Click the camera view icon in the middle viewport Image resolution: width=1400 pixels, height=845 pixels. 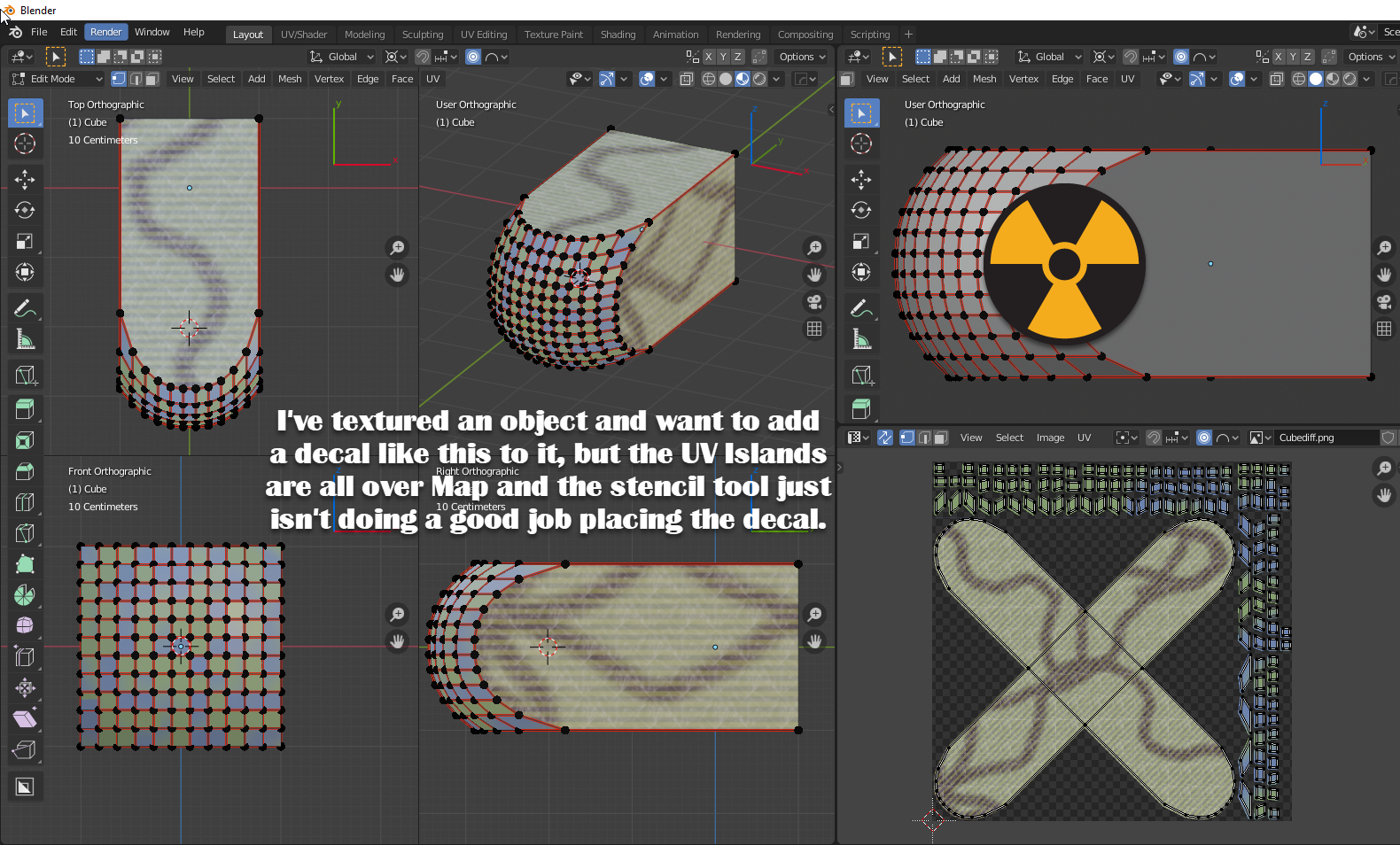(814, 302)
